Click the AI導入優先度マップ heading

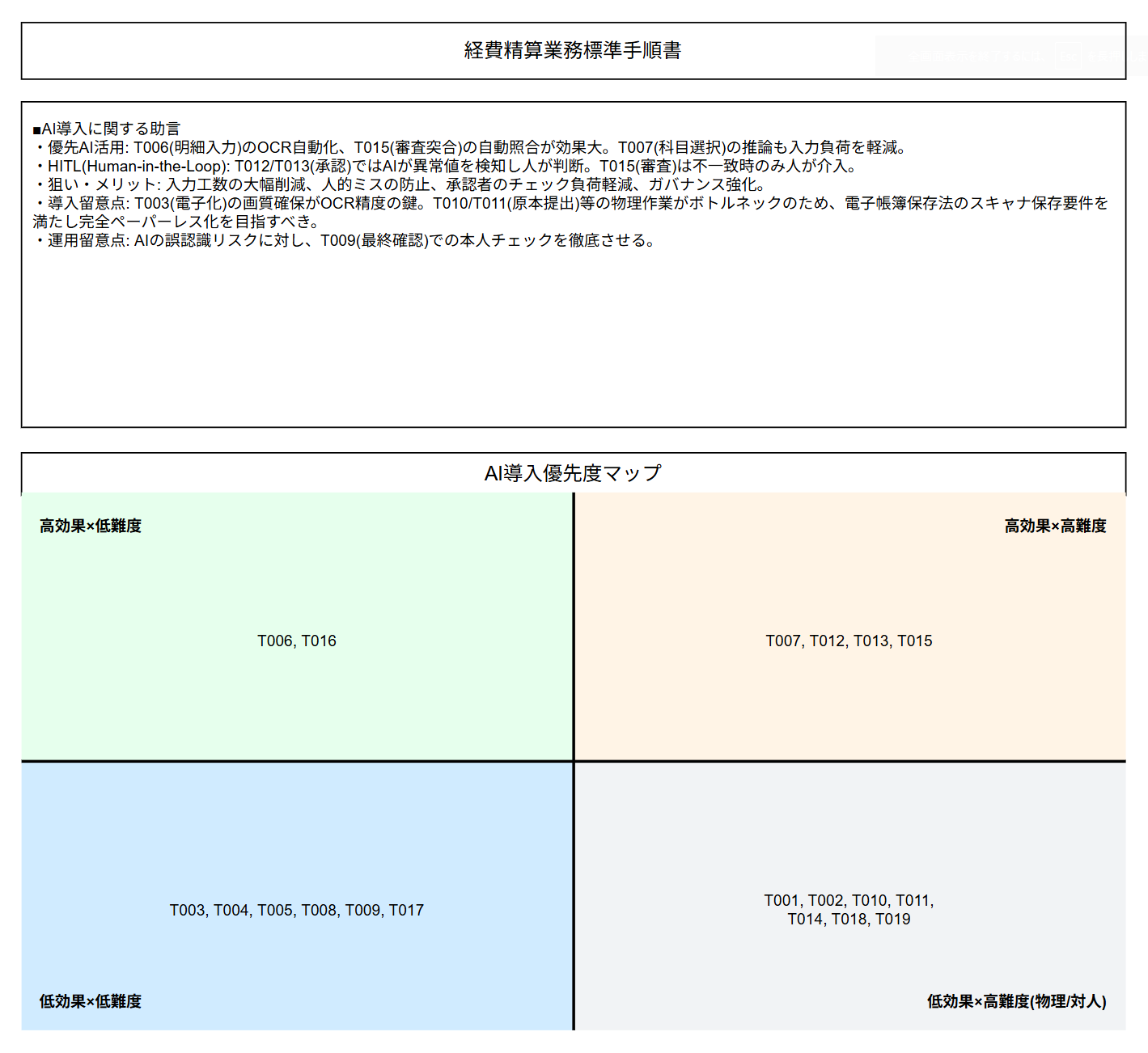(573, 473)
